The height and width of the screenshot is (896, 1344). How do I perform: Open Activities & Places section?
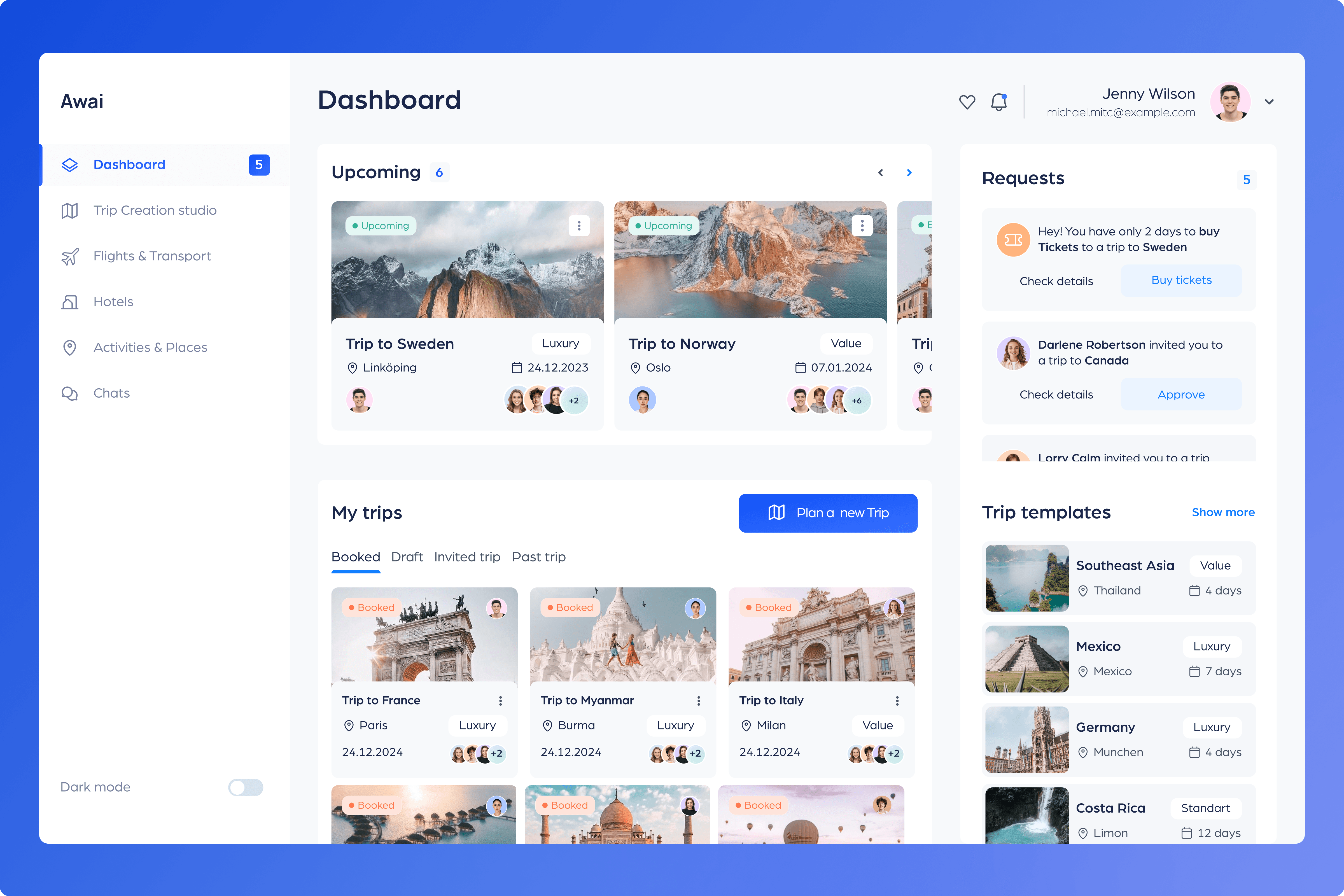click(x=150, y=347)
